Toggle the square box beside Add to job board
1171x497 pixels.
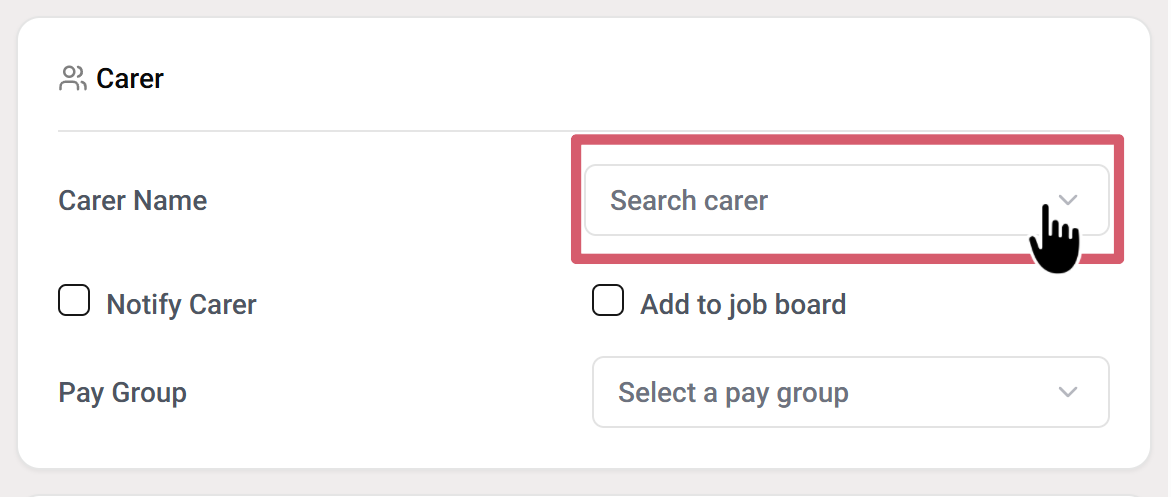coord(608,301)
